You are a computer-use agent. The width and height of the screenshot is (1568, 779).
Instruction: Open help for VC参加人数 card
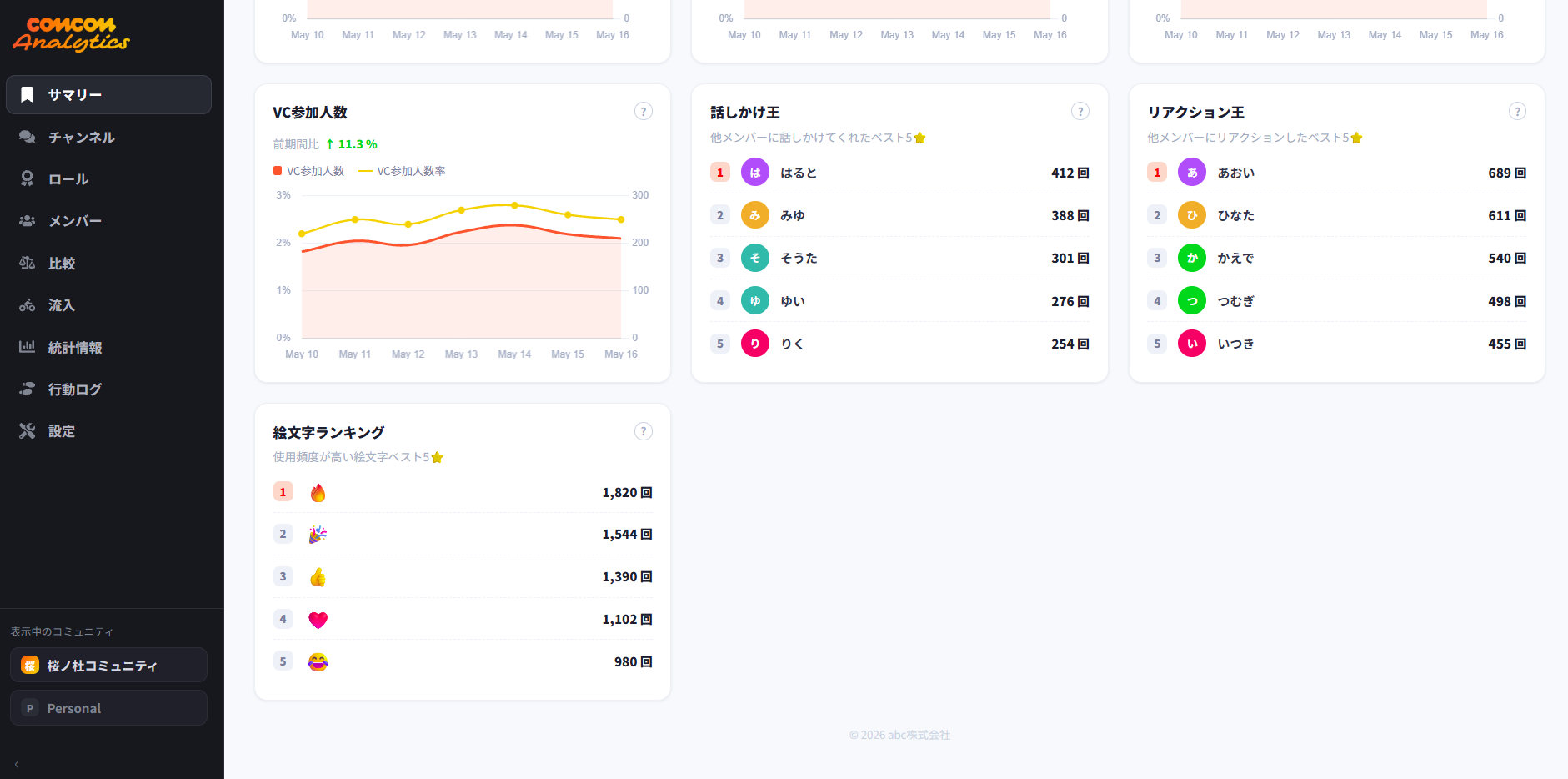pos(644,111)
